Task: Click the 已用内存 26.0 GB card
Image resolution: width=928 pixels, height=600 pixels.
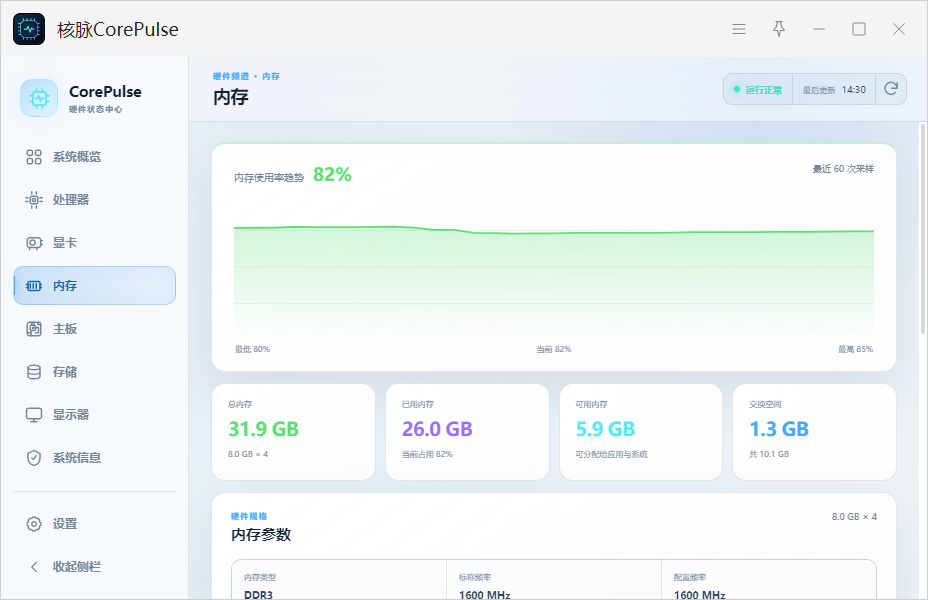Action: tap(468, 432)
